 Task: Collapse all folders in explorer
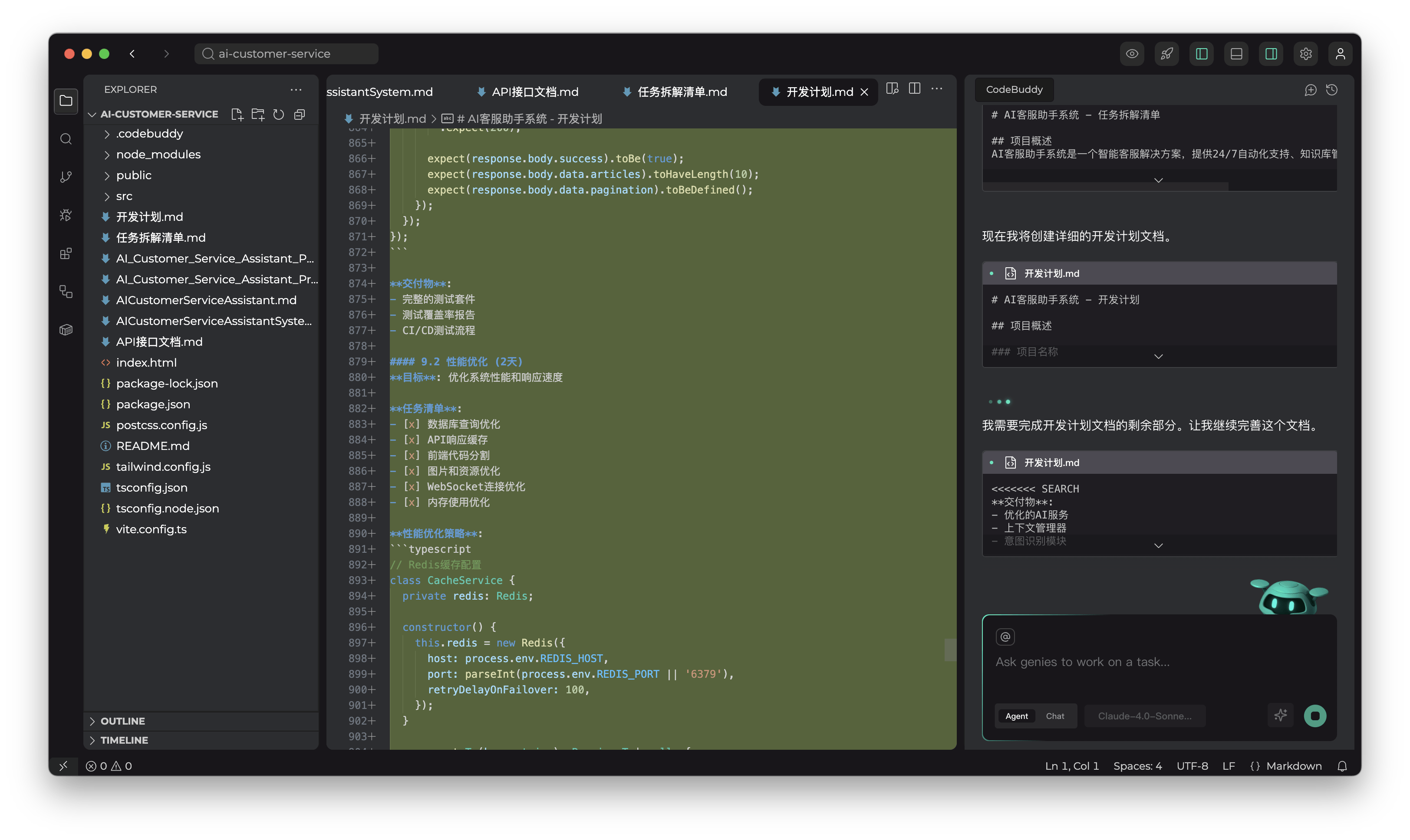(x=300, y=115)
